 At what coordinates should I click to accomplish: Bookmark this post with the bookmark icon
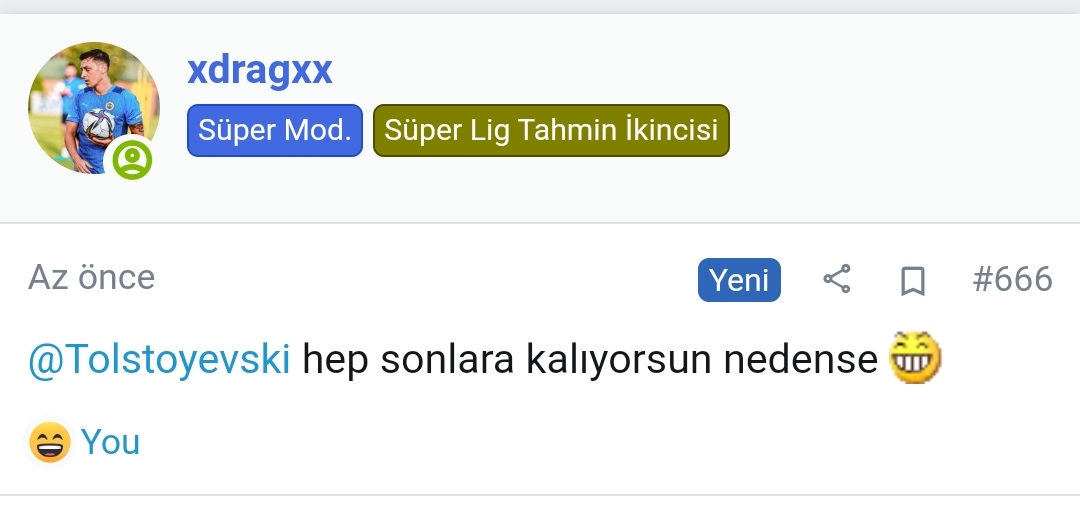pos(912,281)
